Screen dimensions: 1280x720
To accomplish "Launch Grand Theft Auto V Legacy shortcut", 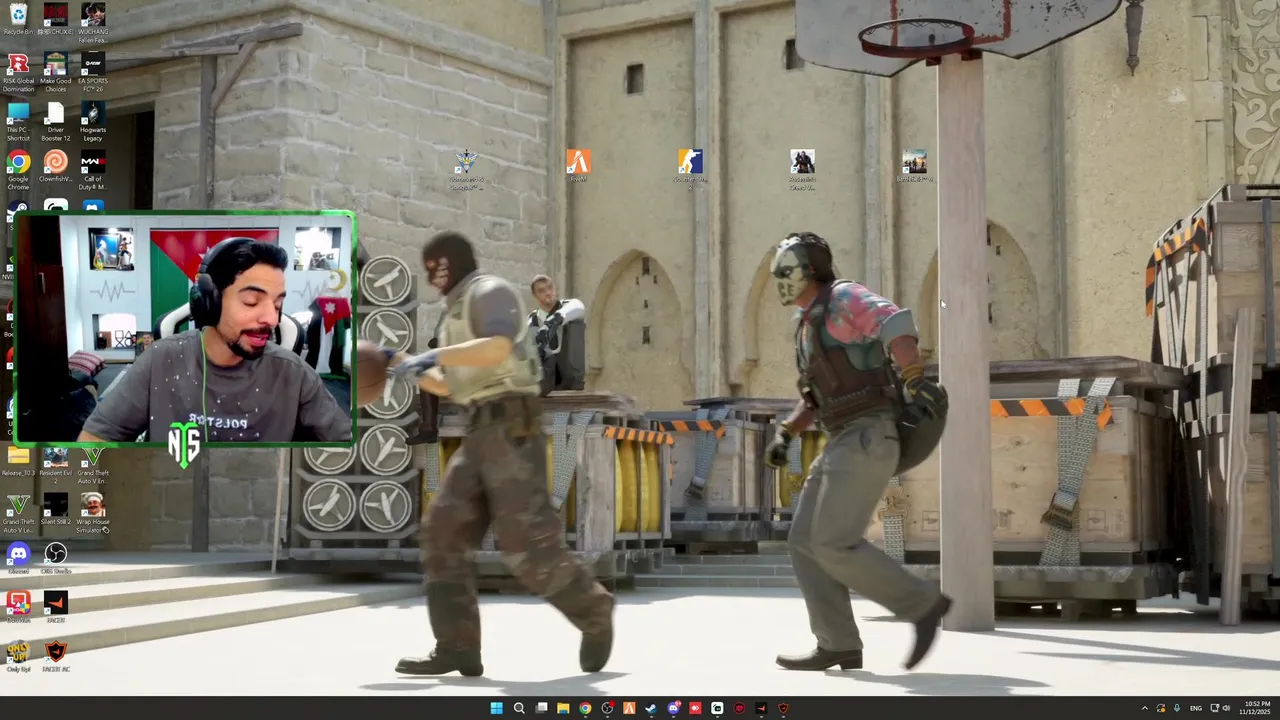I will click(18, 514).
